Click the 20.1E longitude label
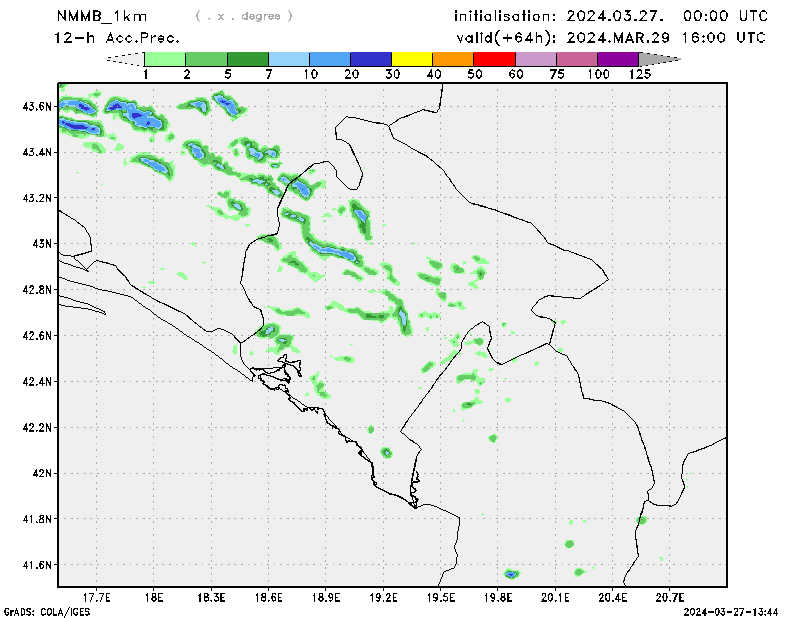Viewport: 800px width, 618px height. pos(555,598)
